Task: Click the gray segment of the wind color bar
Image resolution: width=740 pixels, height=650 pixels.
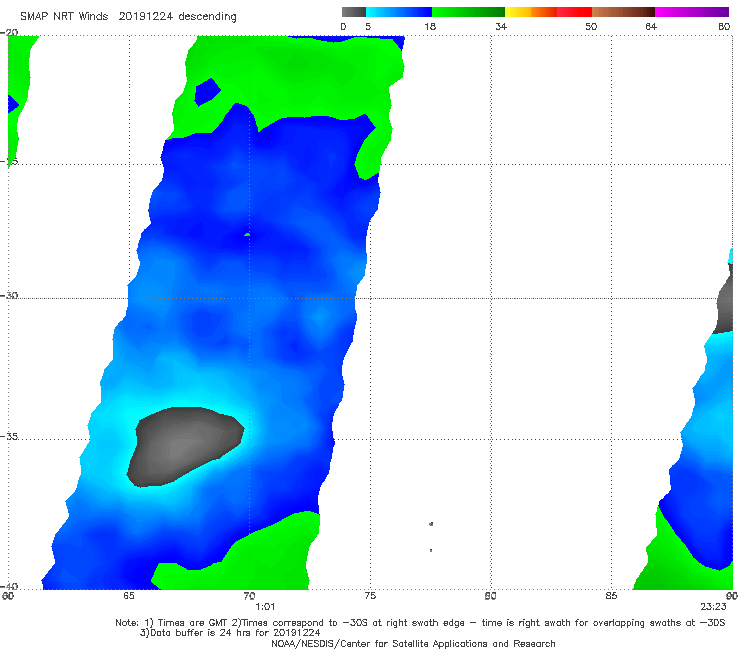Action: click(354, 12)
